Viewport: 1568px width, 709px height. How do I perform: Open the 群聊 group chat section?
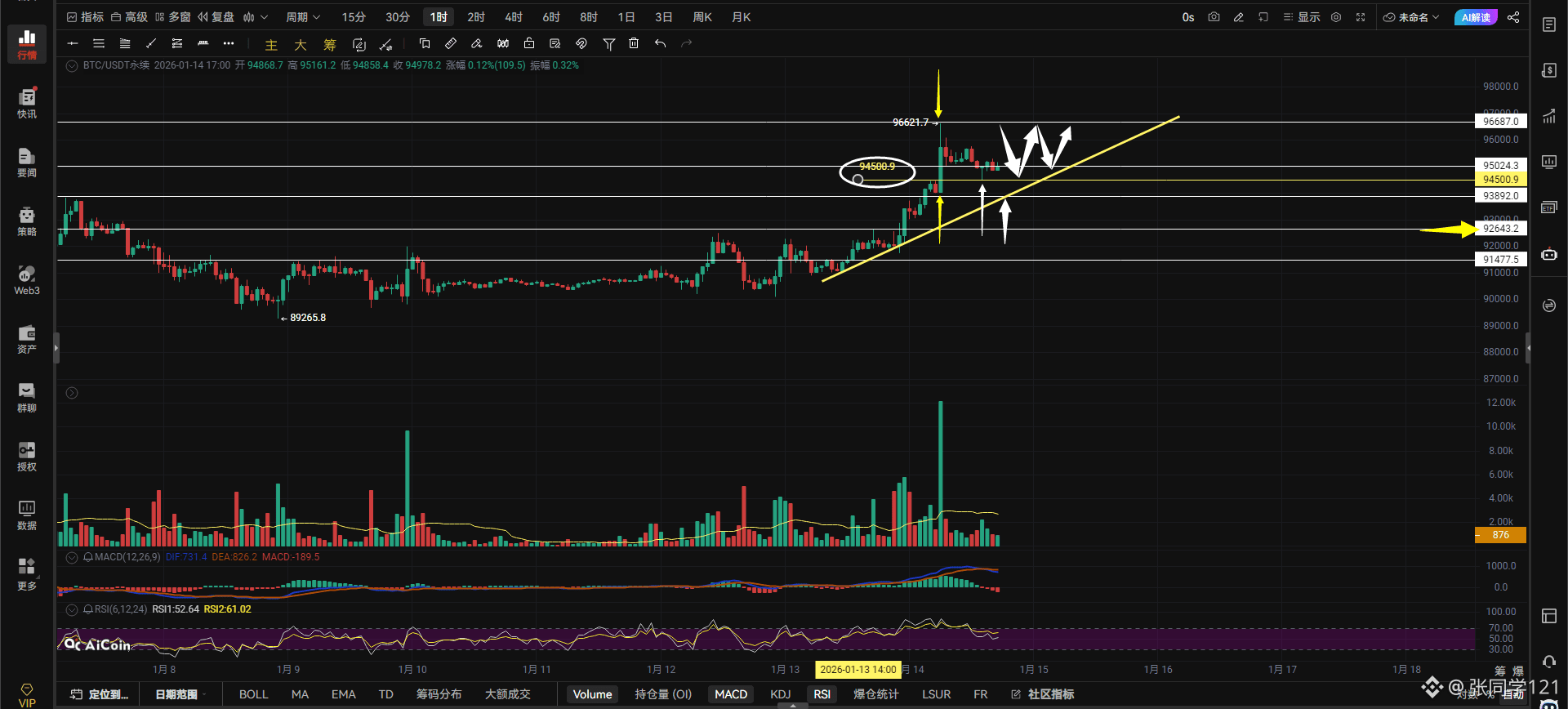(x=27, y=397)
